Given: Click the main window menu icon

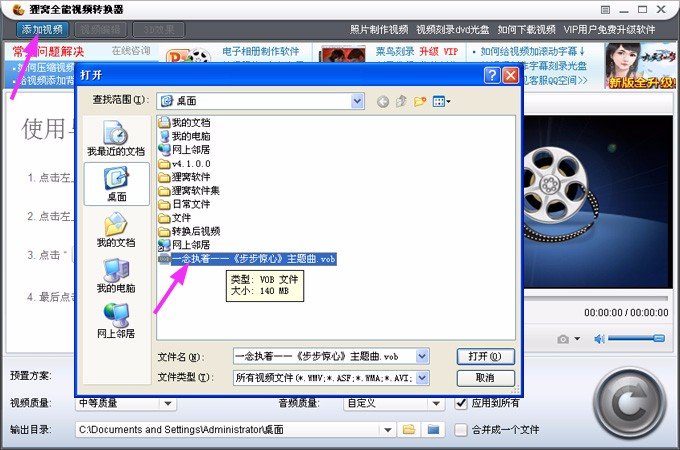Looking at the screenshot, I should 605,10.
